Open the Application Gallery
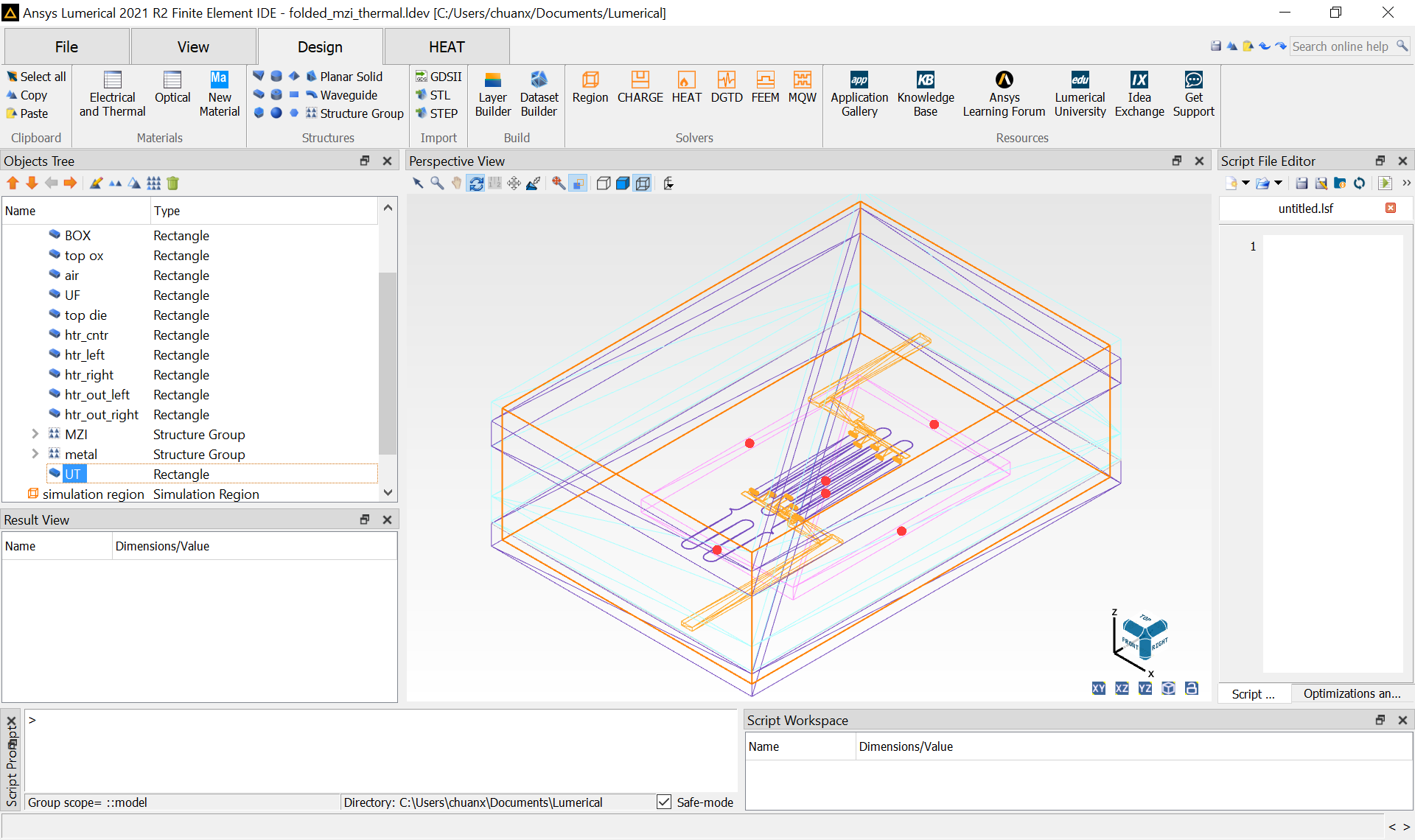Screen dimensions: 1415x840 tap(859, 94)
